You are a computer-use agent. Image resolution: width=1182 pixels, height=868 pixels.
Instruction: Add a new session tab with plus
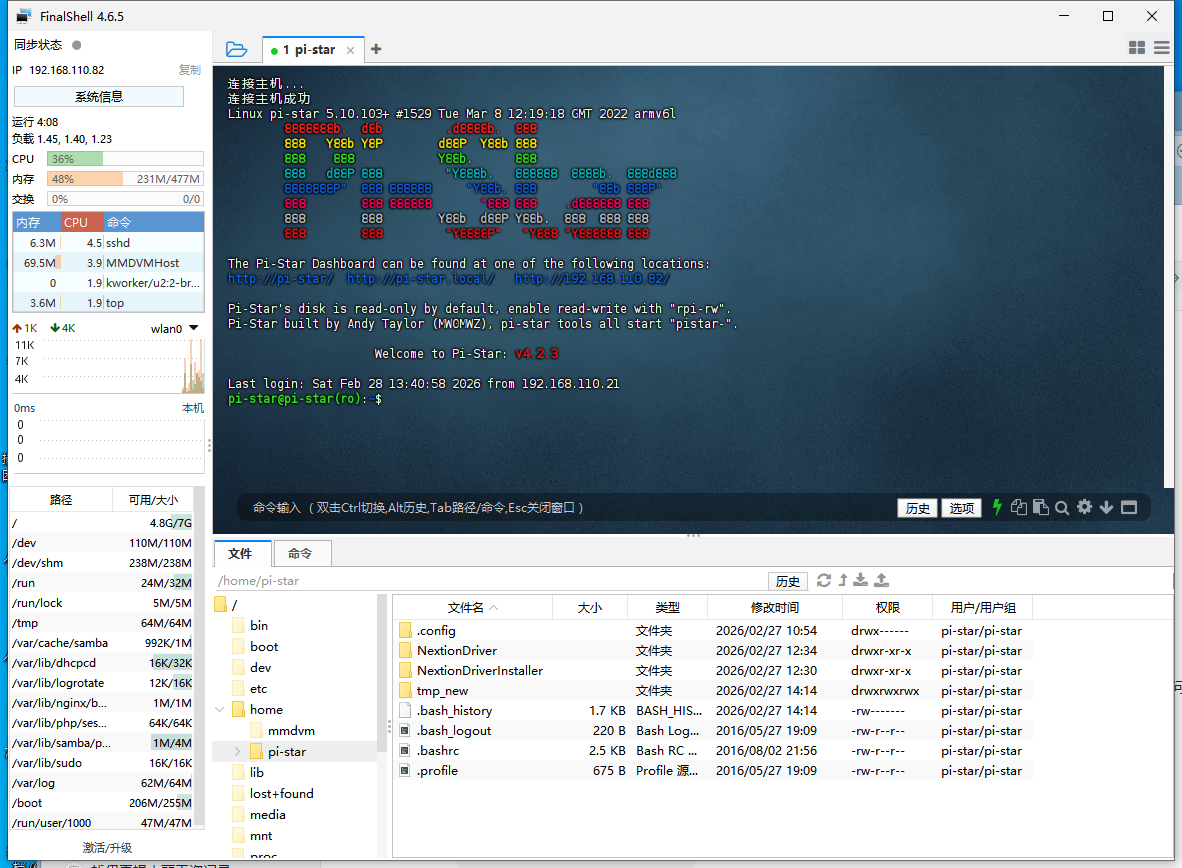(x=376, y=49)
